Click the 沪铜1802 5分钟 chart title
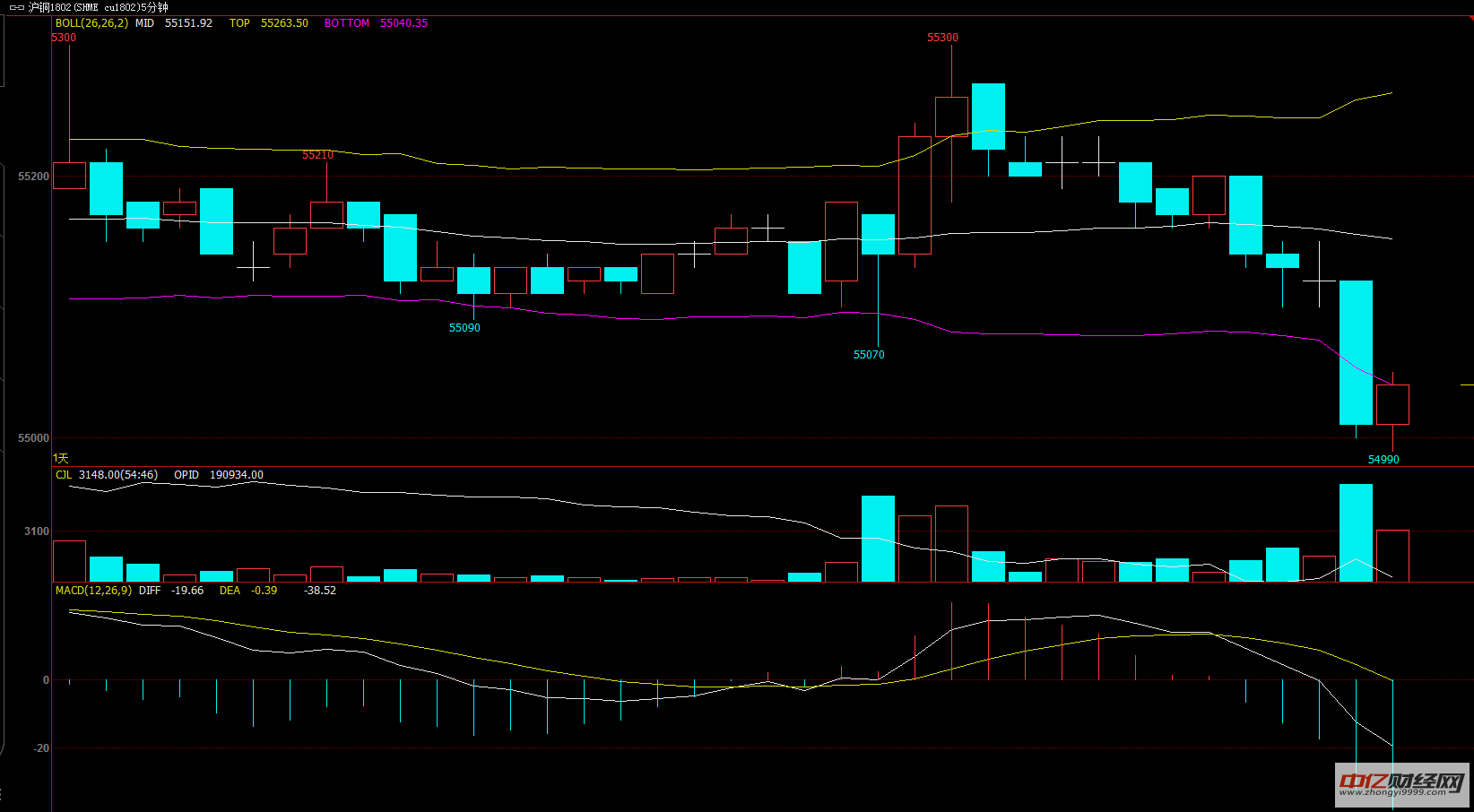Screen dimensions: 1474x812 point(99,7)
